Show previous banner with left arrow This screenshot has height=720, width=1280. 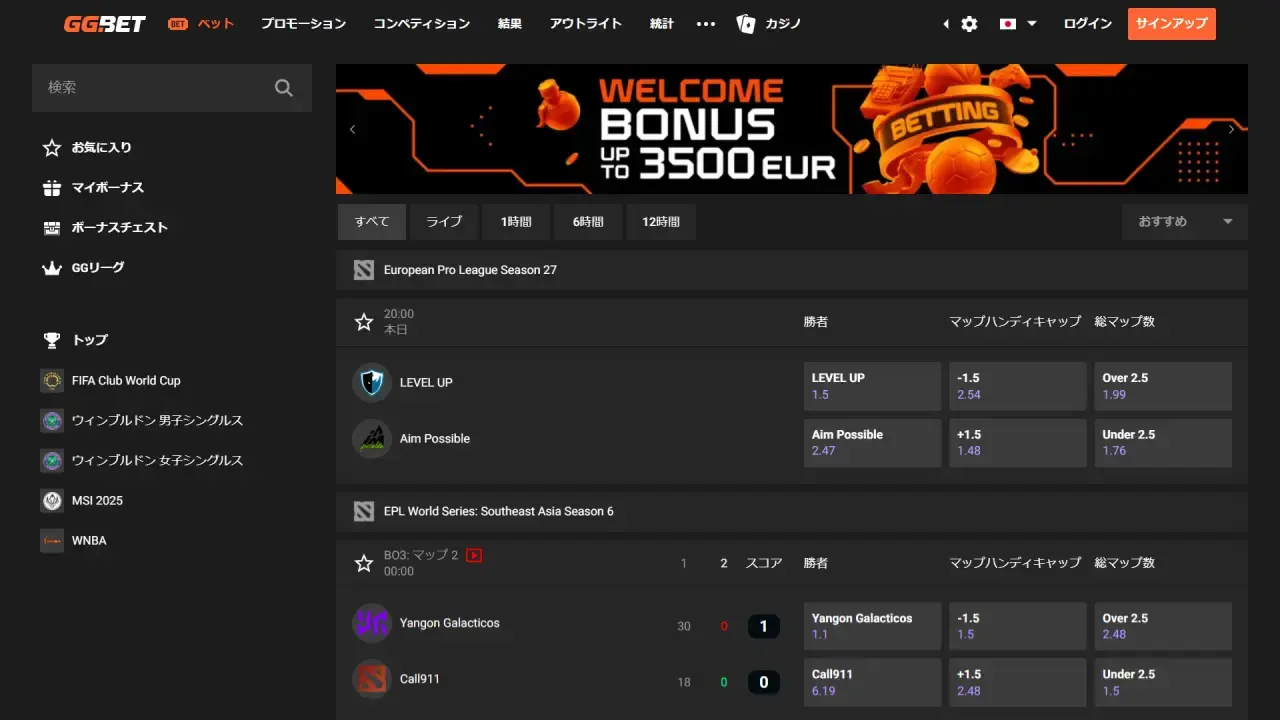point(352,129)
